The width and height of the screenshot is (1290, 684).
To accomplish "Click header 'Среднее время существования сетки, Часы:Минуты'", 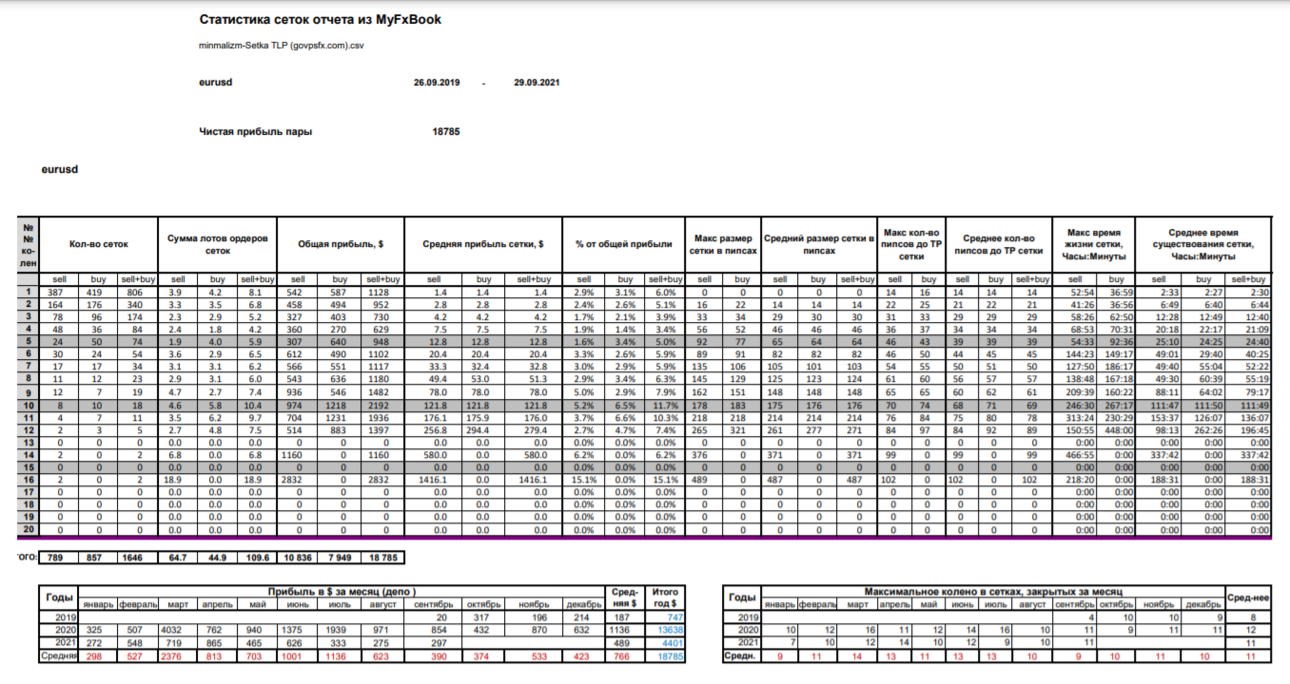I will [1203, 244].
